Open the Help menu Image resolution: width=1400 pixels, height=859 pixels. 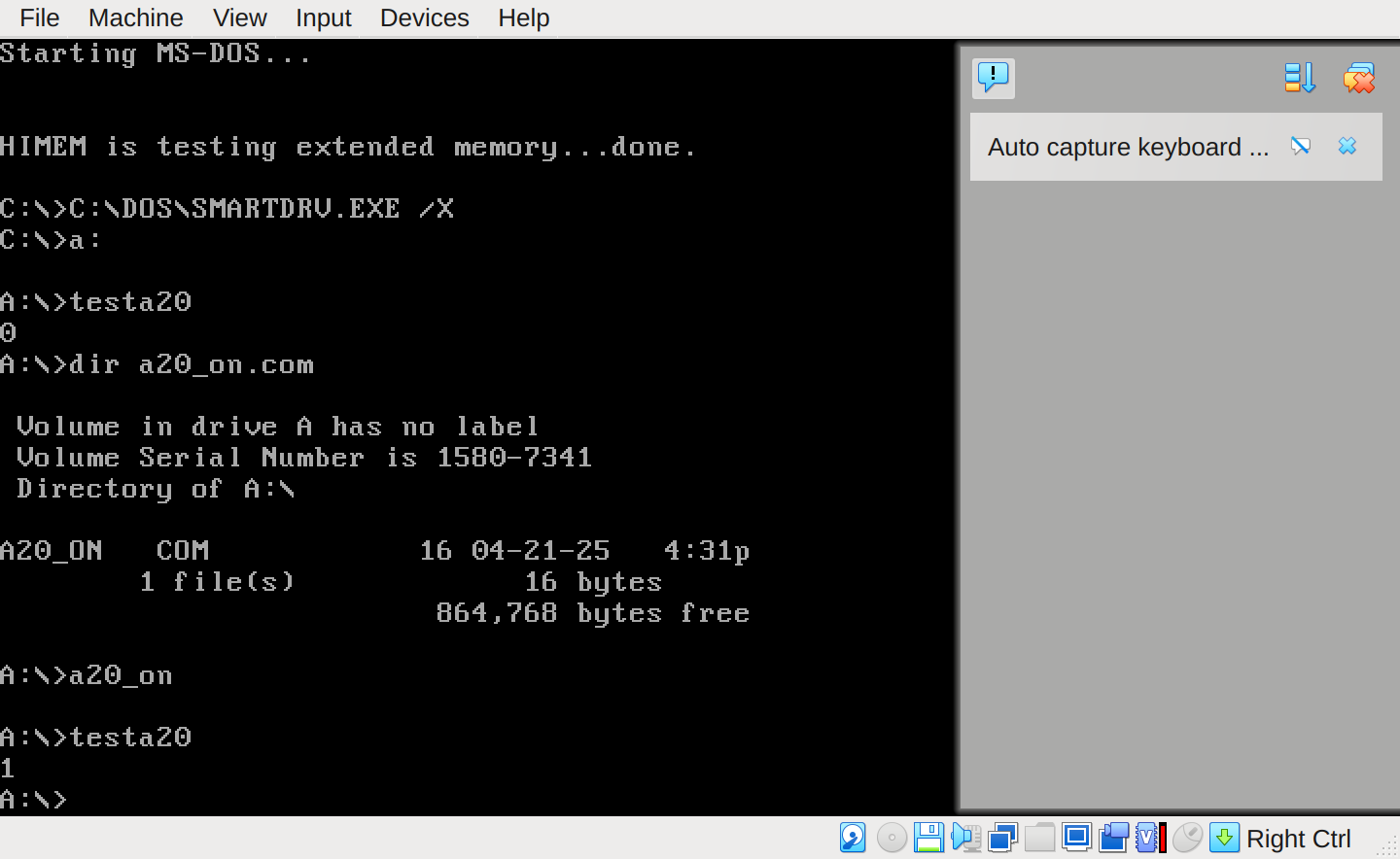click(524, 17)
